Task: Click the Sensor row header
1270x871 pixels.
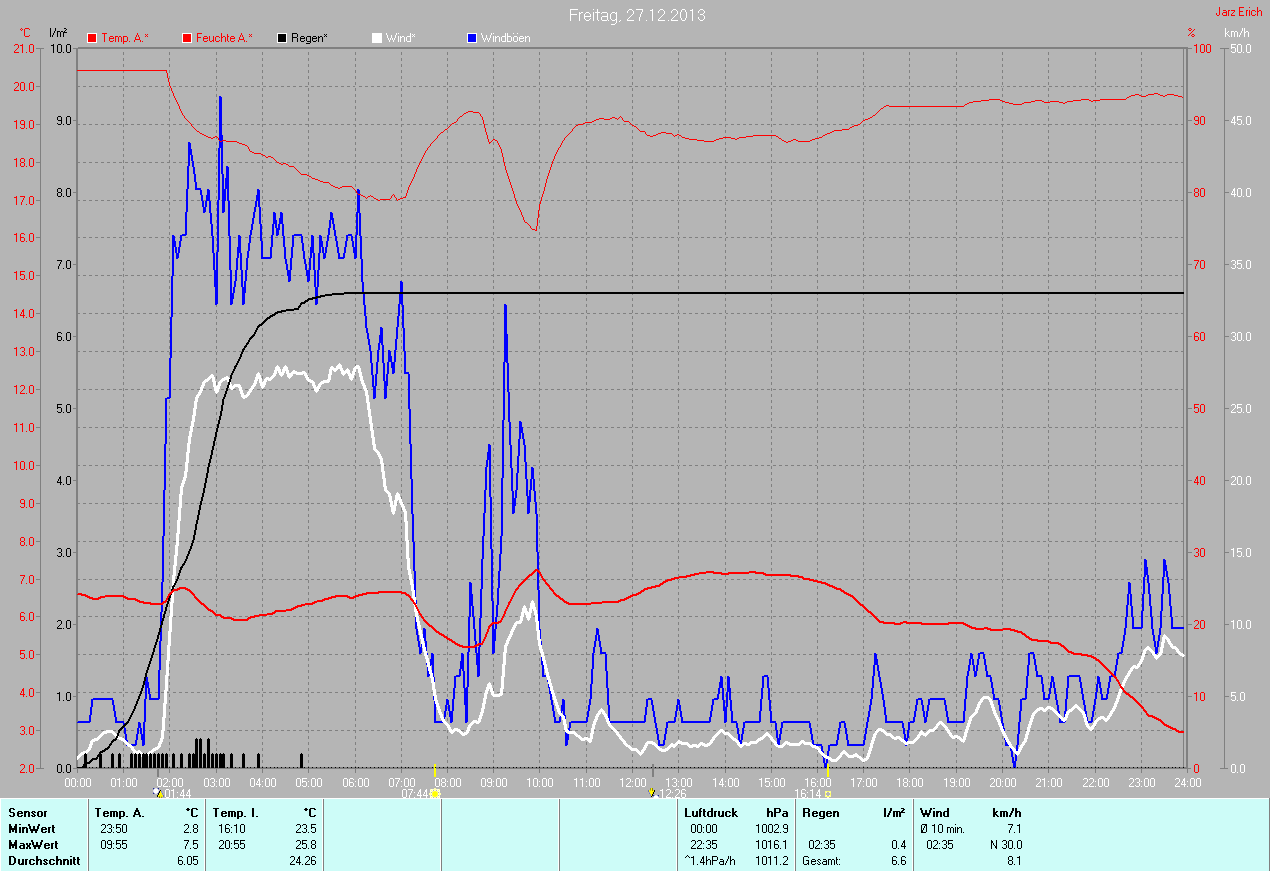Action: [27, 813]
